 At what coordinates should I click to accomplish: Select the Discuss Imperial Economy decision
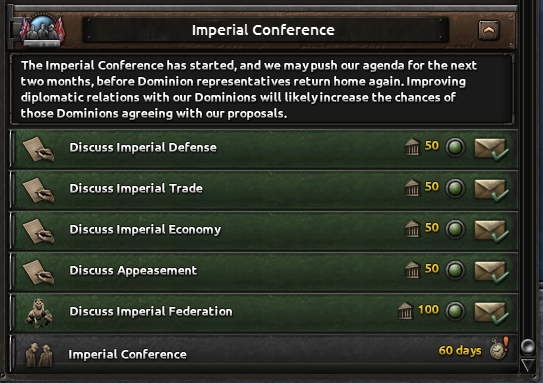264,231
